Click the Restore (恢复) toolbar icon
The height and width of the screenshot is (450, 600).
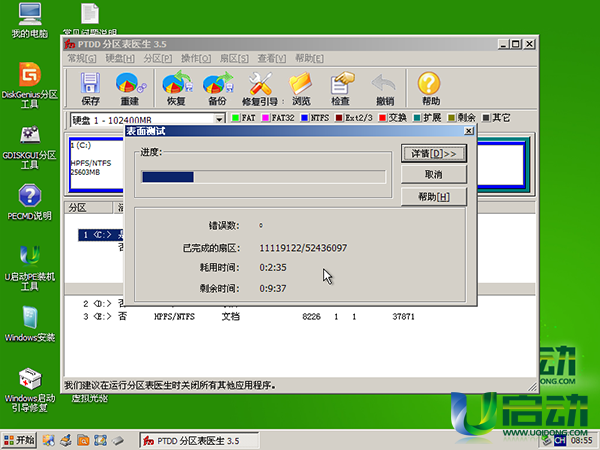tap(177, 88)
